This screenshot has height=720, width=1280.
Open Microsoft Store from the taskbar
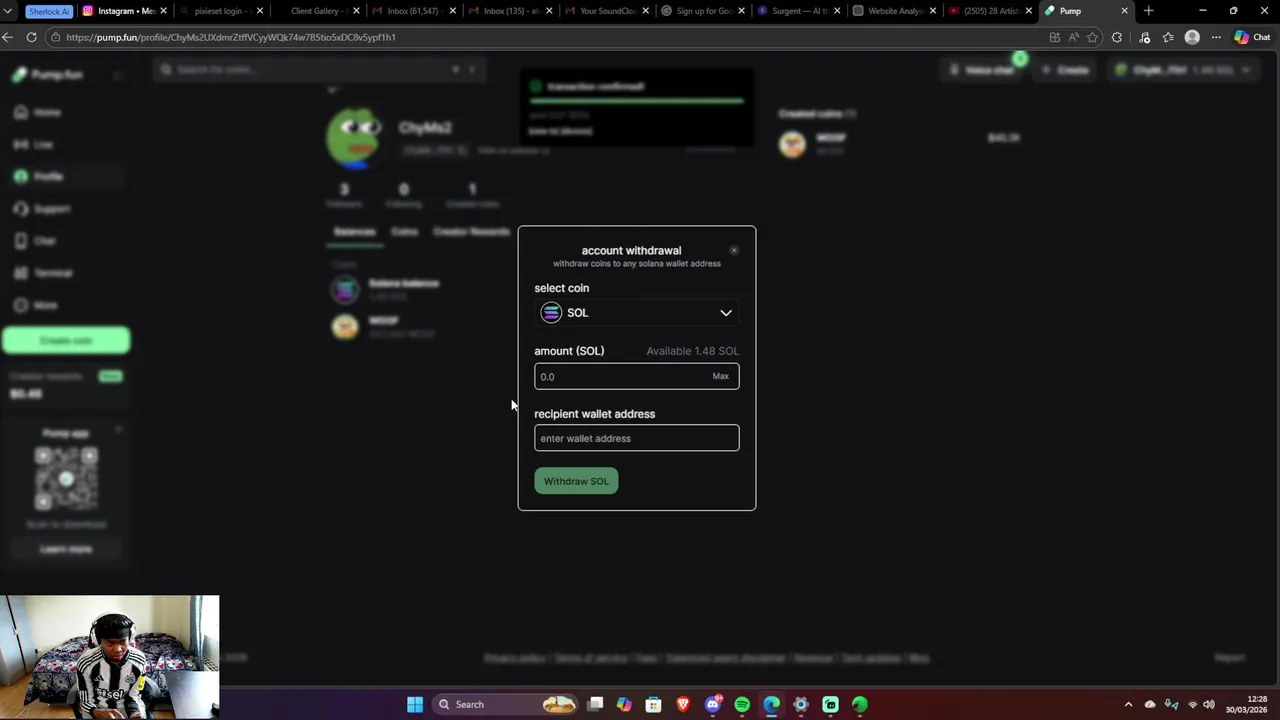(x=653, y=704)
